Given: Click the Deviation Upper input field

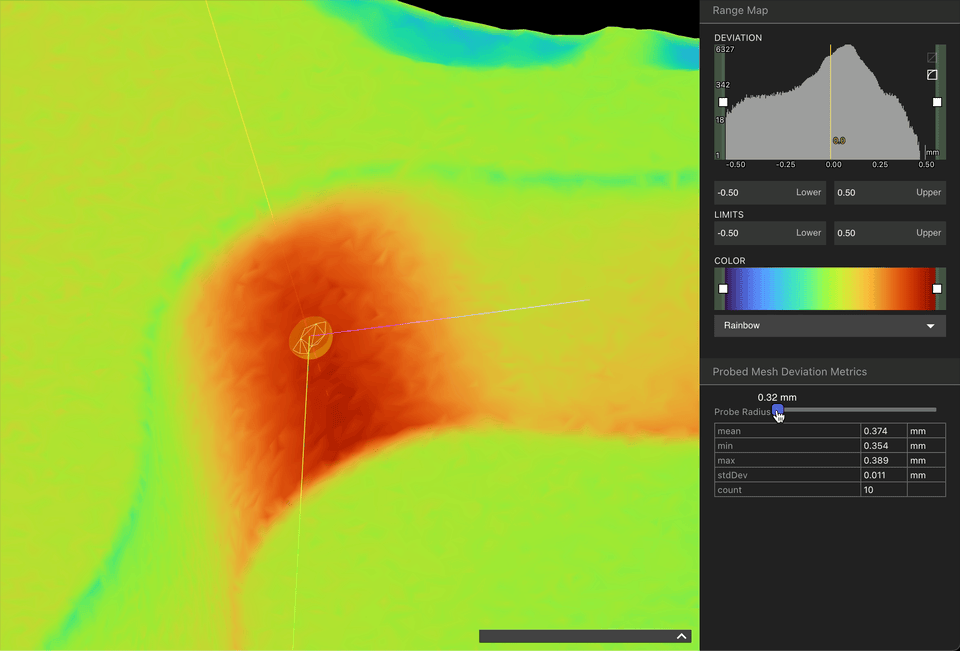Looking at the screenshot, I should 890,192.
